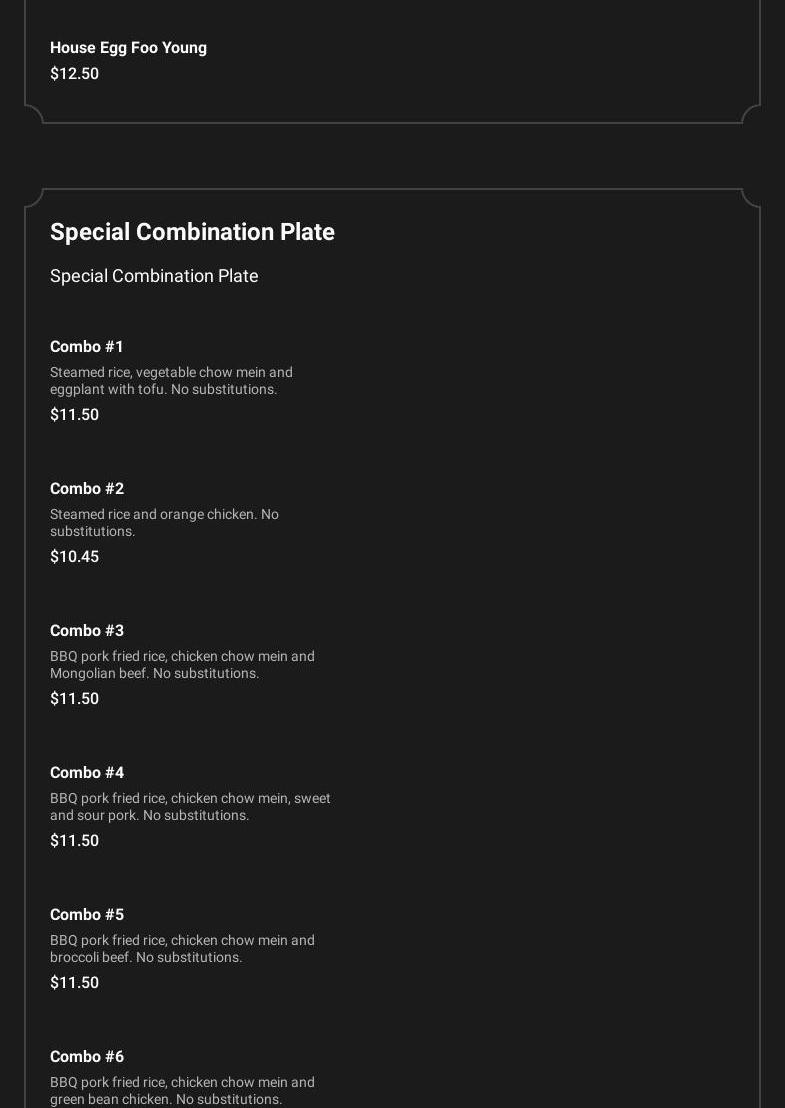Choose the Combo #2 menu item
This screenshot has height=1108, width=785.
(87, 489)
